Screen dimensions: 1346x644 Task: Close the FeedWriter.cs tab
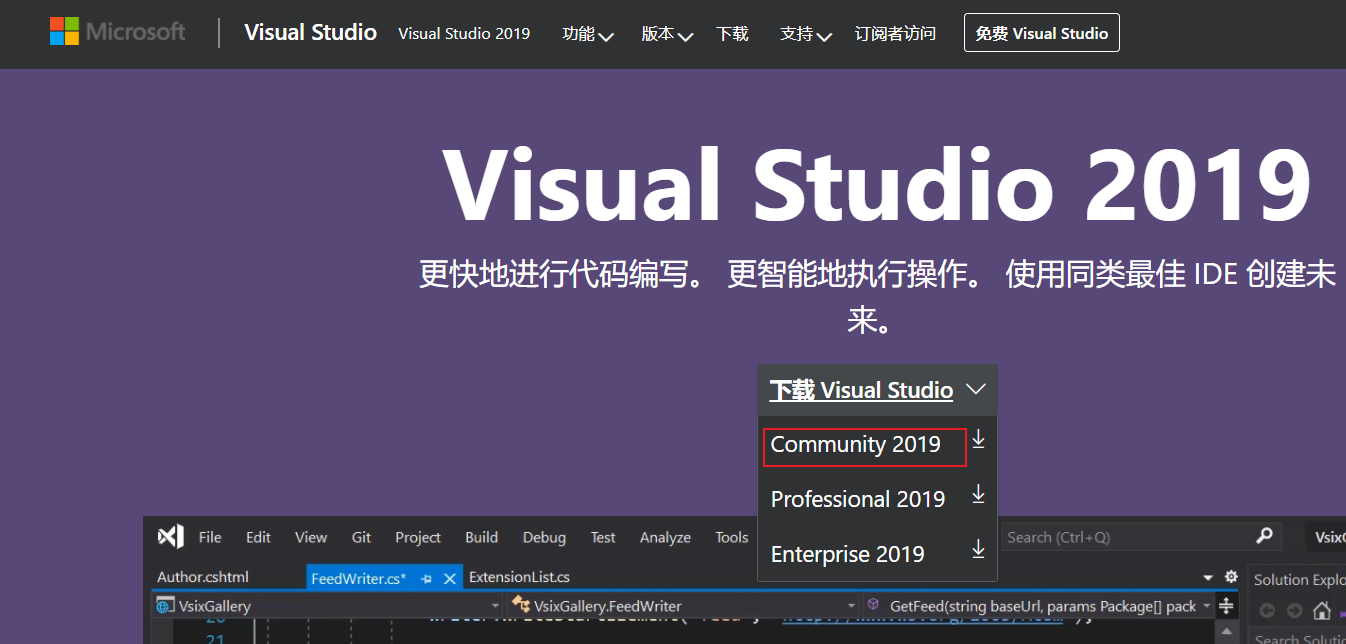click(x=450, y=578)
